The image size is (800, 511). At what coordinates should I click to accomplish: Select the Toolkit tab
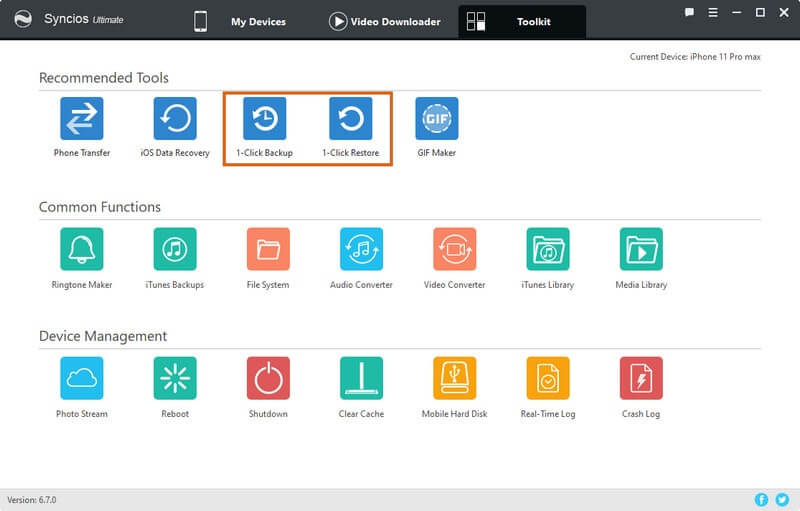click(522, 21)
